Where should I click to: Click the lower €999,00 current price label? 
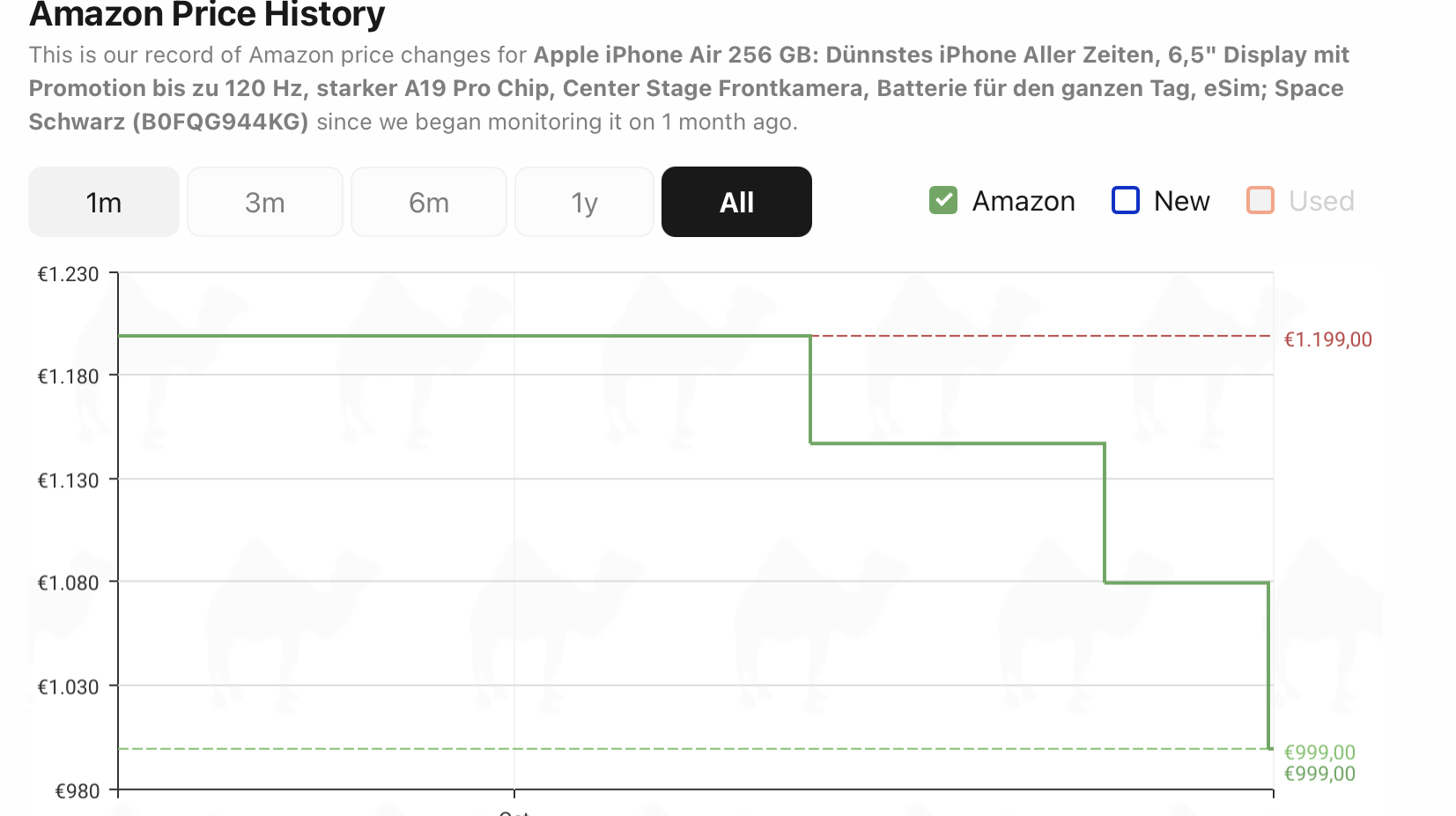(1319, 774)
